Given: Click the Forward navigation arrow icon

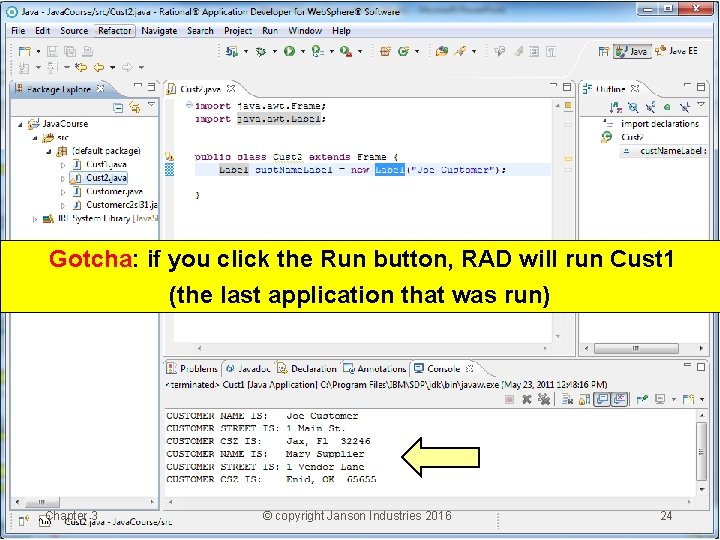Looking at the screenshot, I should coord(127,68).
